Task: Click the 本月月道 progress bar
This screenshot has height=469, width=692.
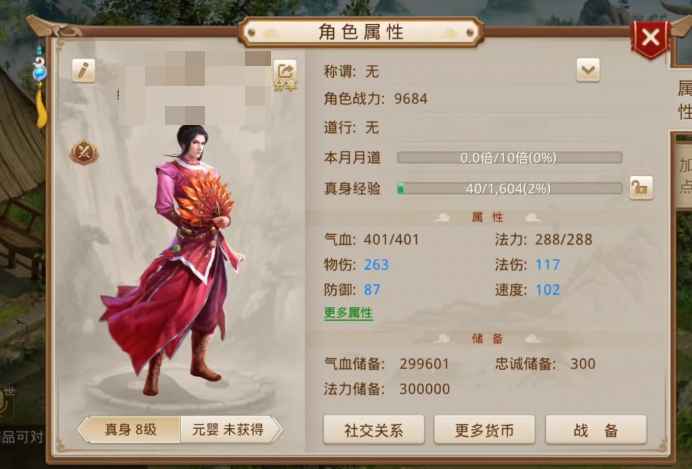Action: pyautogui.click(x=509, y=158)
